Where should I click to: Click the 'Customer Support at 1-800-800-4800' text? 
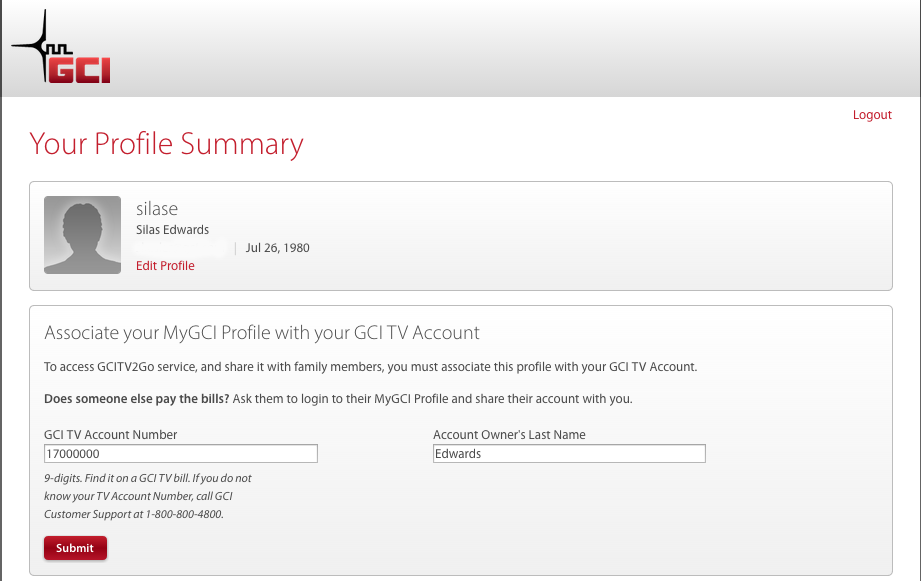click(133, 515)
